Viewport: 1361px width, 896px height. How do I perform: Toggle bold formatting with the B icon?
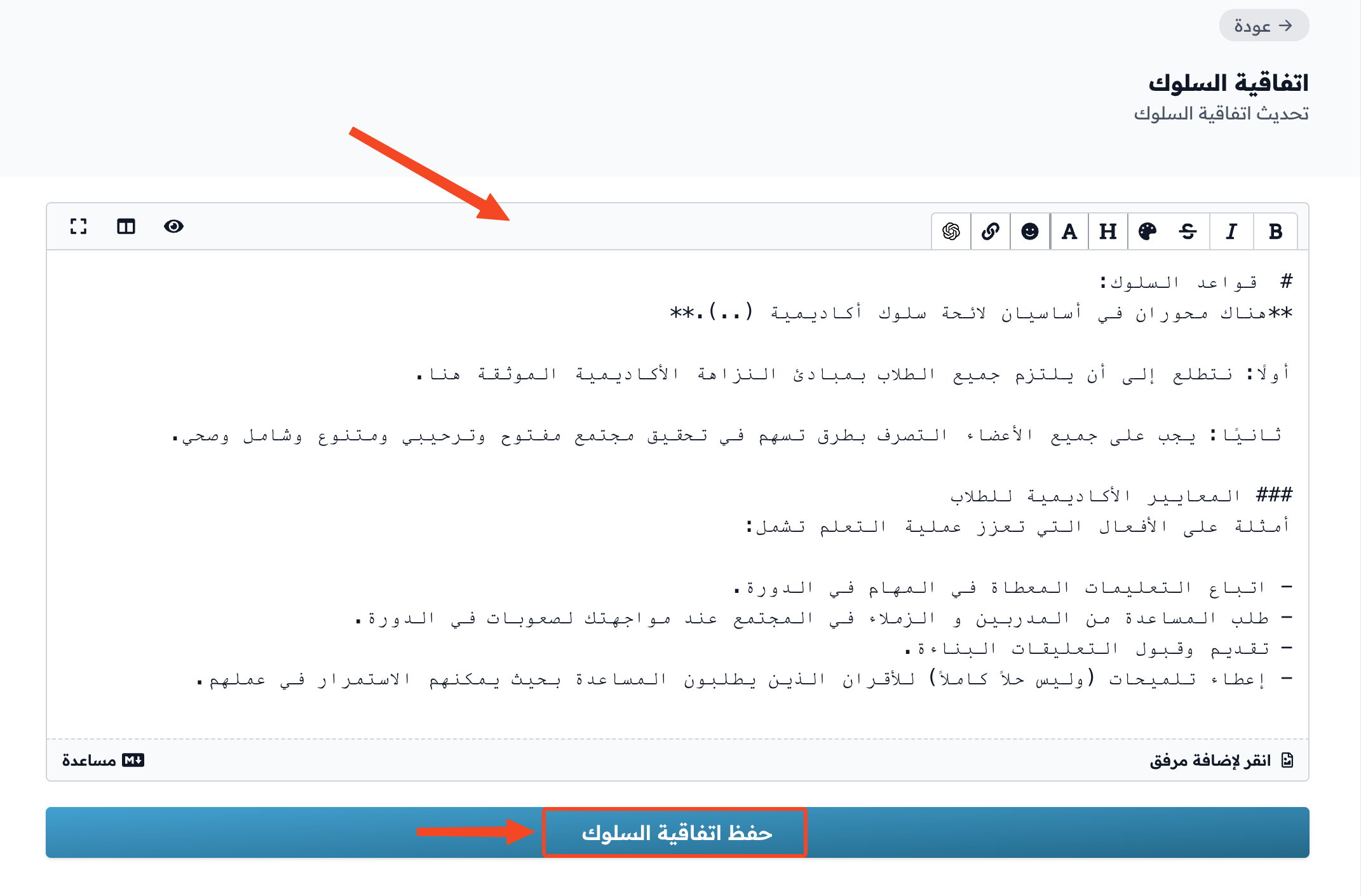(1275, 232)
